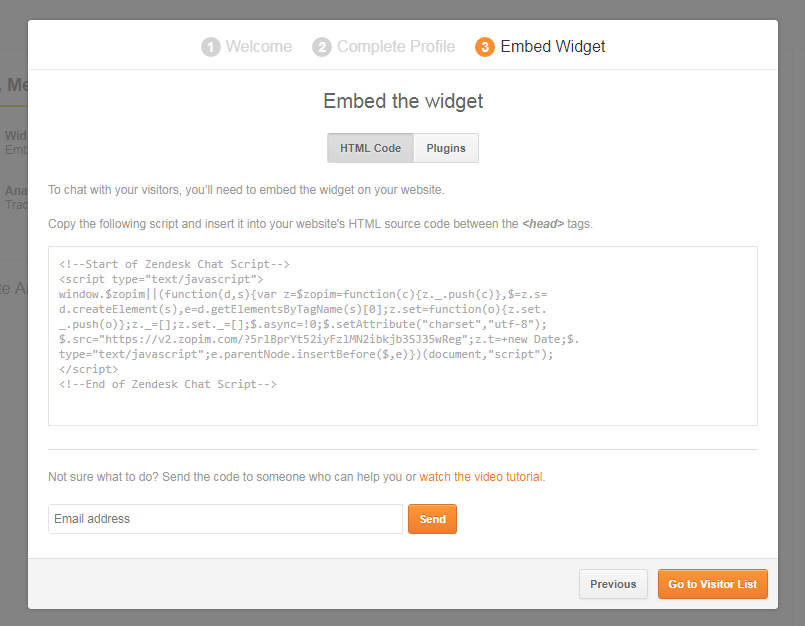Select the Complete Profile step indicator circle

coord(322,46)
